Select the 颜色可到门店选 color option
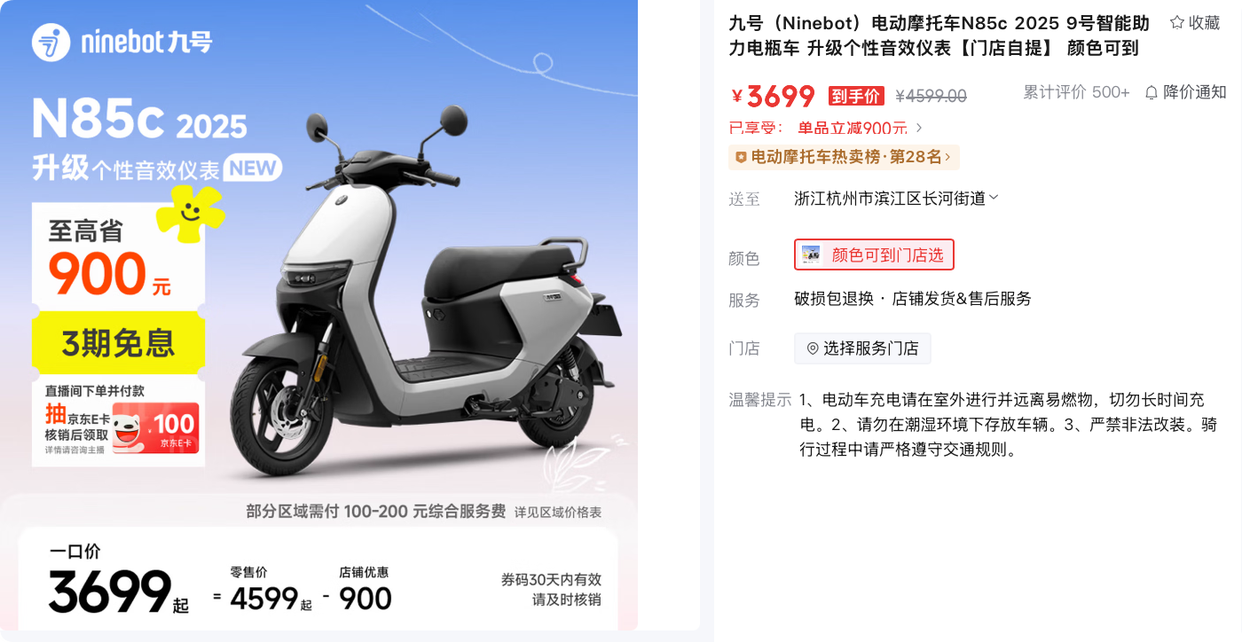Viewport: 1242px width, 642px height. click(874, 255)
